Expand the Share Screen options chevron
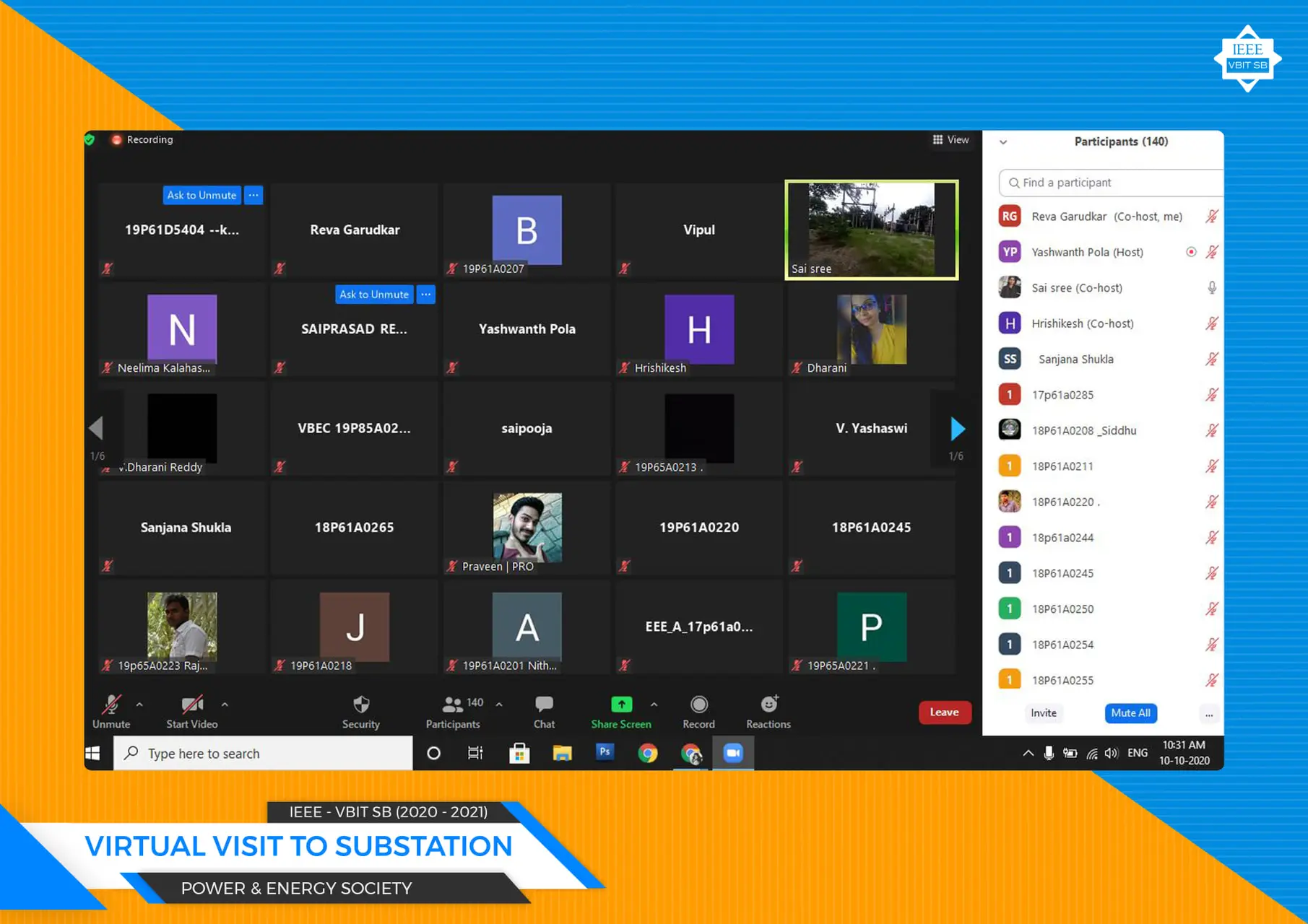 [x=654, y=704]
